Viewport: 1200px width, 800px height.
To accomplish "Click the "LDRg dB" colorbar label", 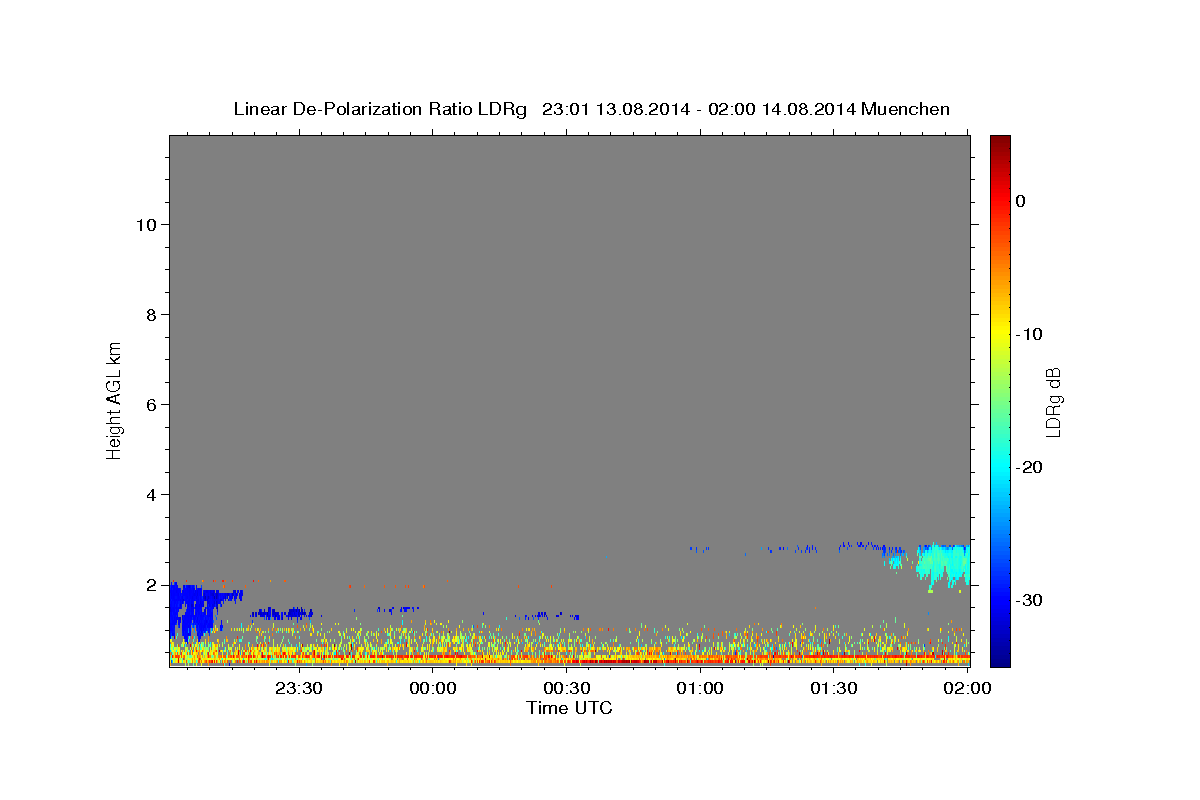I will pos(1053,402).
